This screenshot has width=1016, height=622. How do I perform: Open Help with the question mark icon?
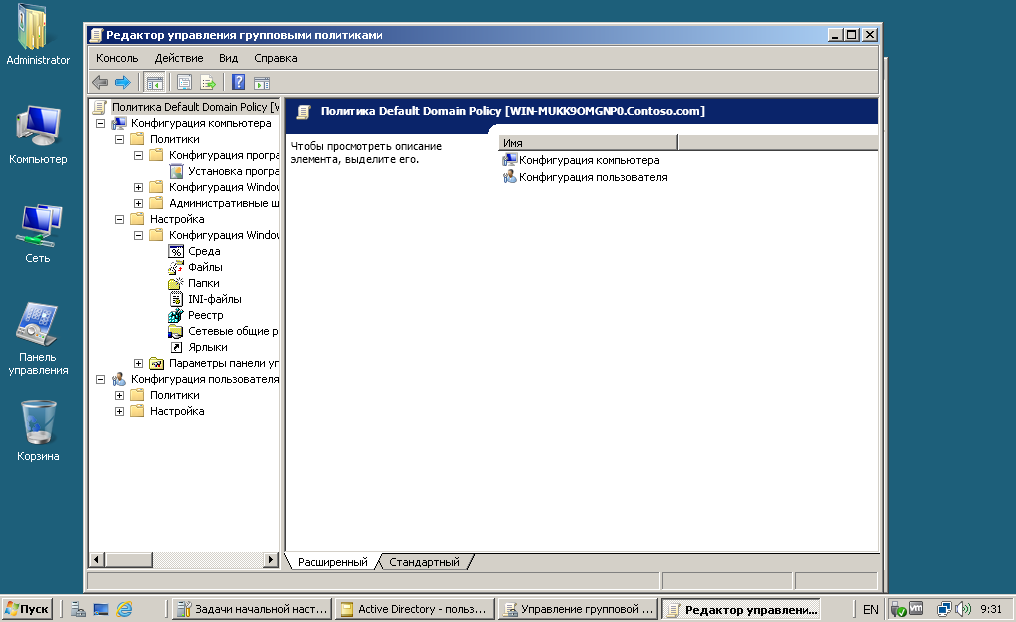coord(238,82)
